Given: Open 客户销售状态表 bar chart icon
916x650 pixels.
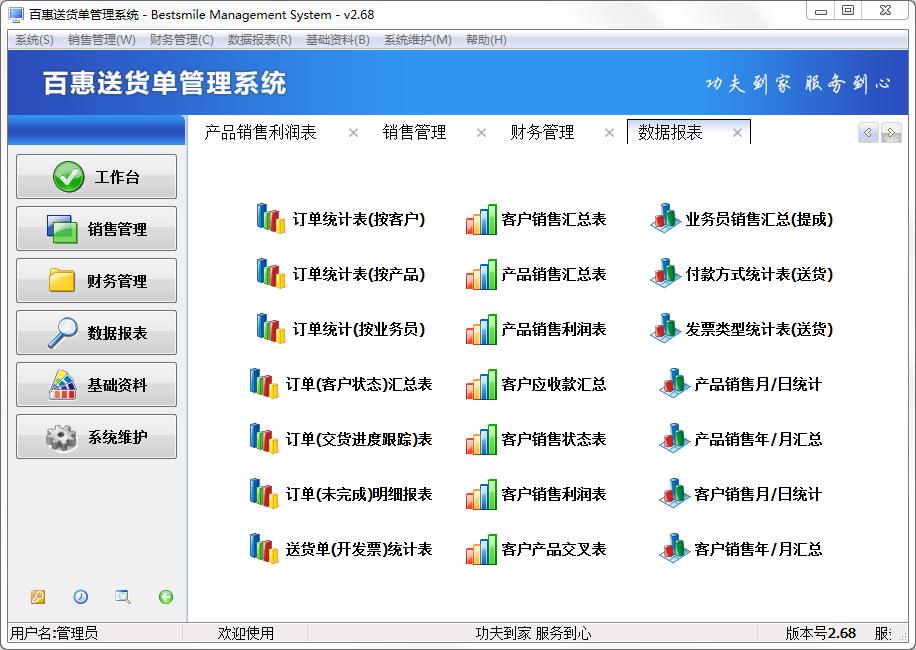Looking at the screenshot, I should (x=481, y=439).
